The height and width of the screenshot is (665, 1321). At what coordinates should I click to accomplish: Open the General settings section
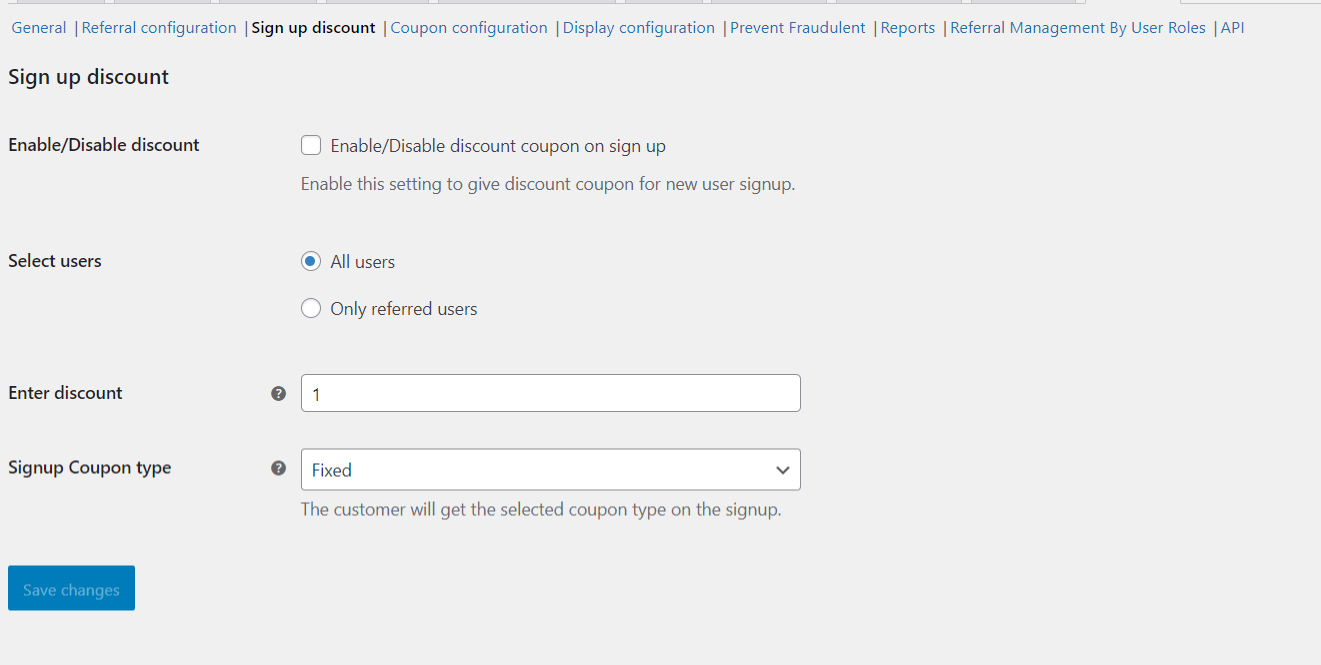(39, 28)
